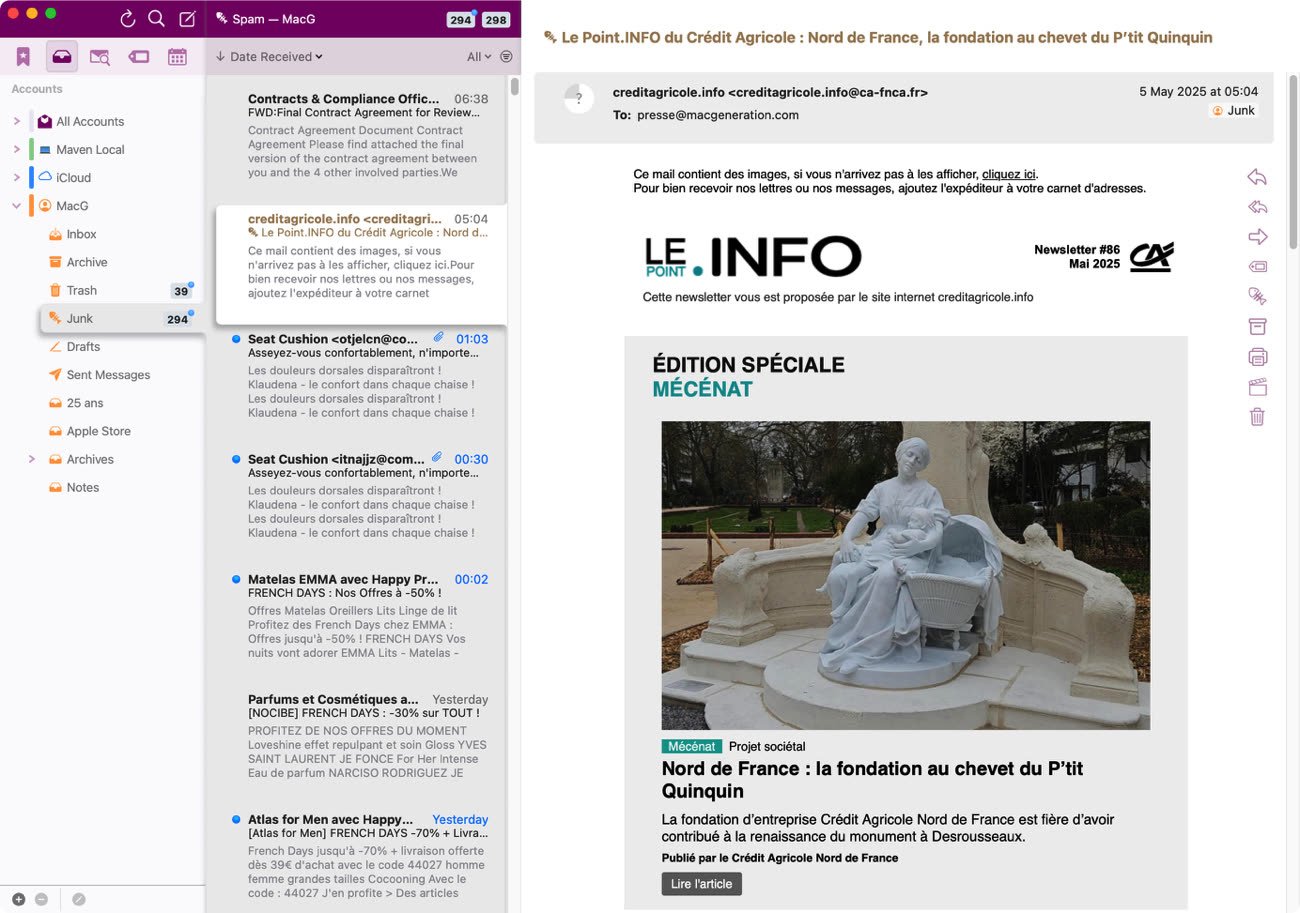Click the message view scrollbar
This screenshot has width=1300, height=913.
tap(1293, 160)
